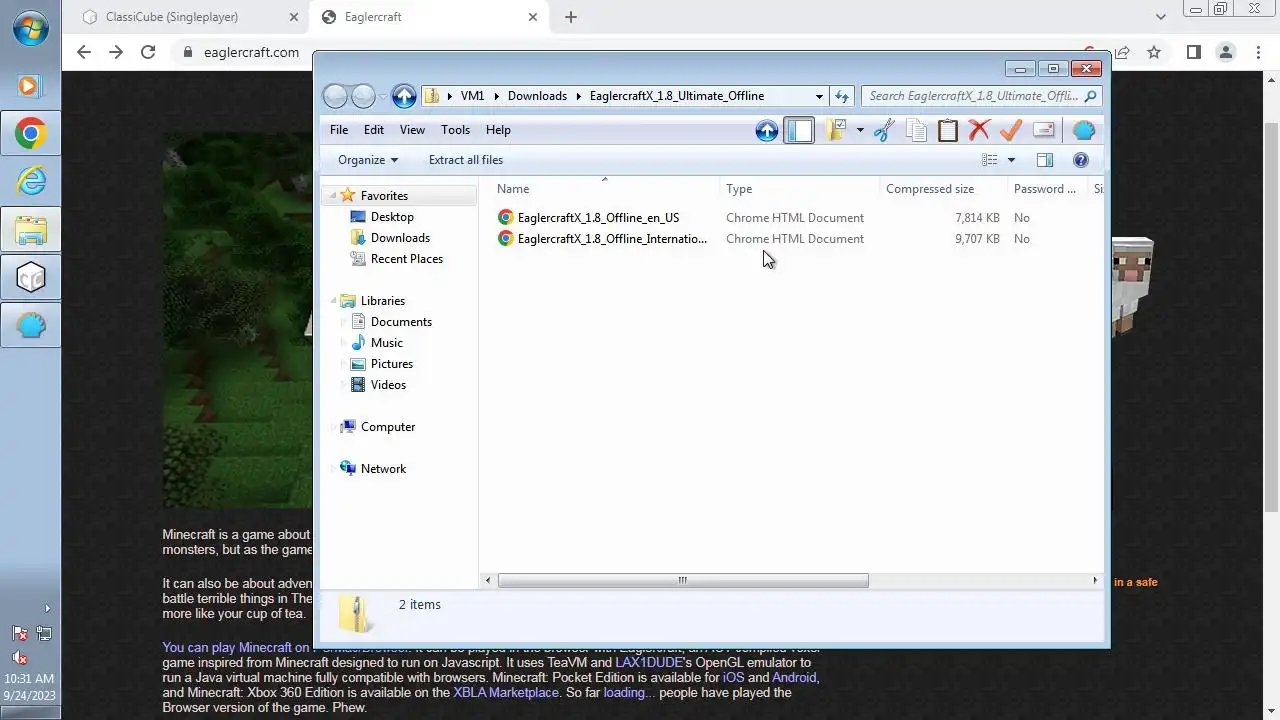Click Downloads in the address breadcrumb

click(x=537, y=96)
